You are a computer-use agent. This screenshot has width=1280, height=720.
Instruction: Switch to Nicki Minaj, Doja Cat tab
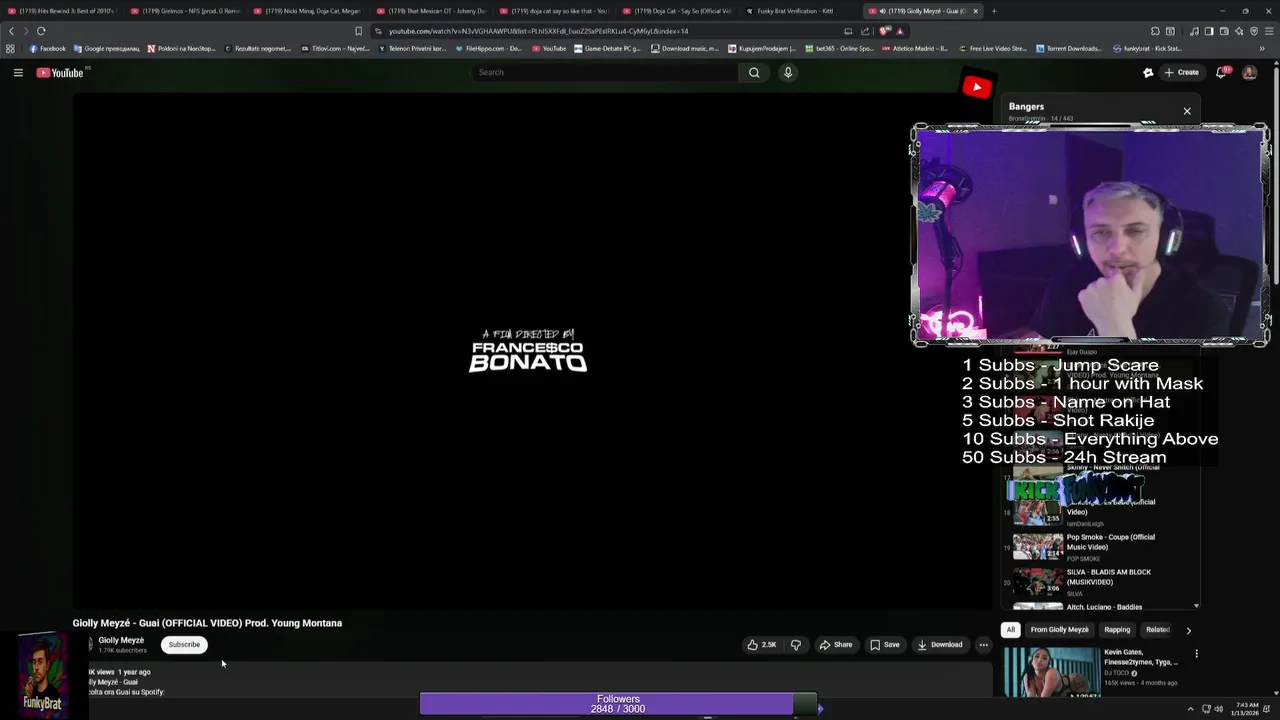[306, 11]
